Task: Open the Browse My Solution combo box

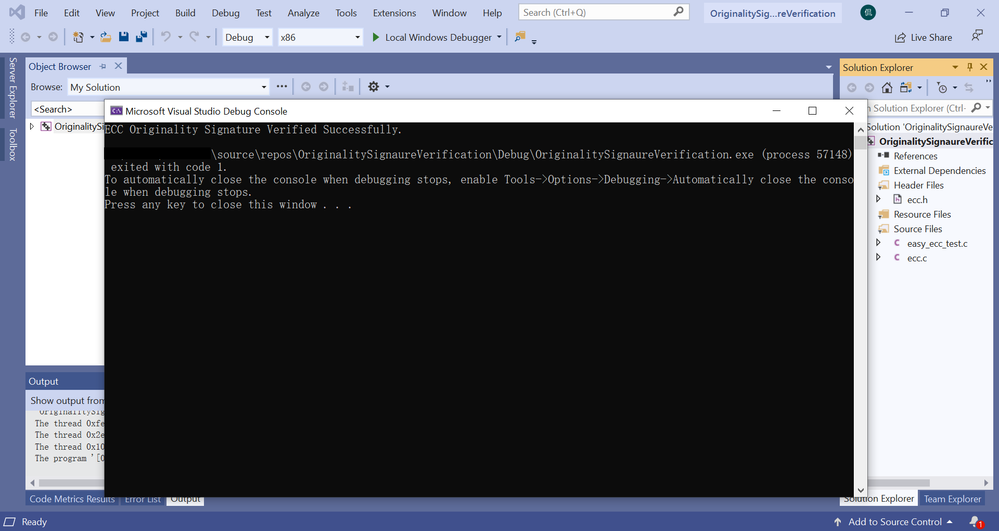Action: [169, 87]
